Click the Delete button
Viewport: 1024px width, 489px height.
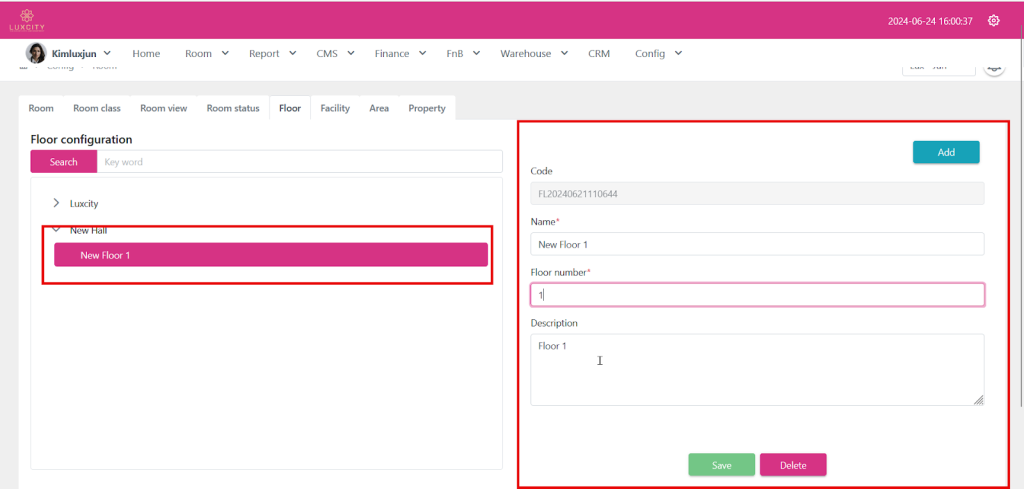click(x=793, y=465)
